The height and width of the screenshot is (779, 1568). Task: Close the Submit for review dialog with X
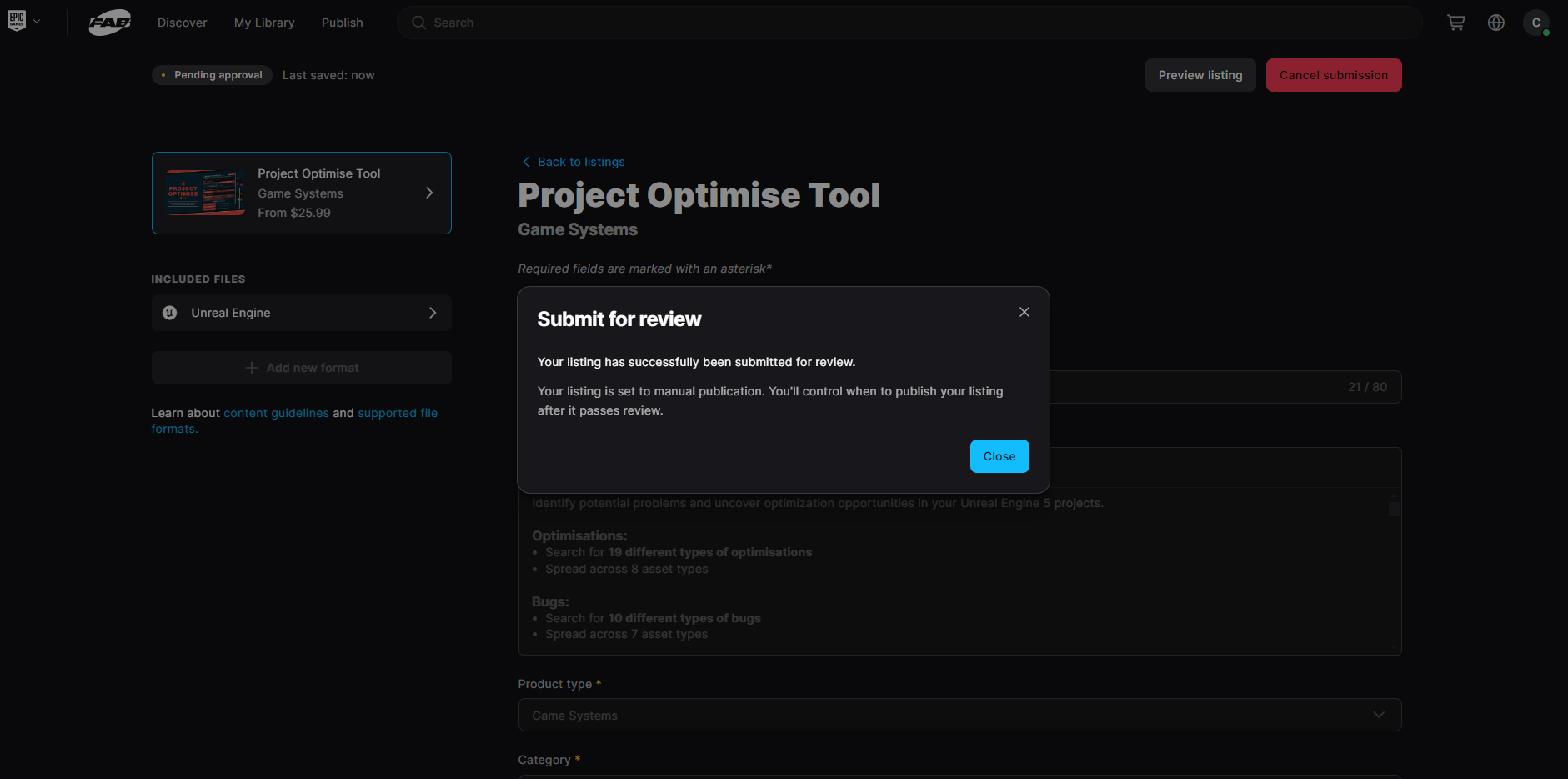coord(1024,312)
